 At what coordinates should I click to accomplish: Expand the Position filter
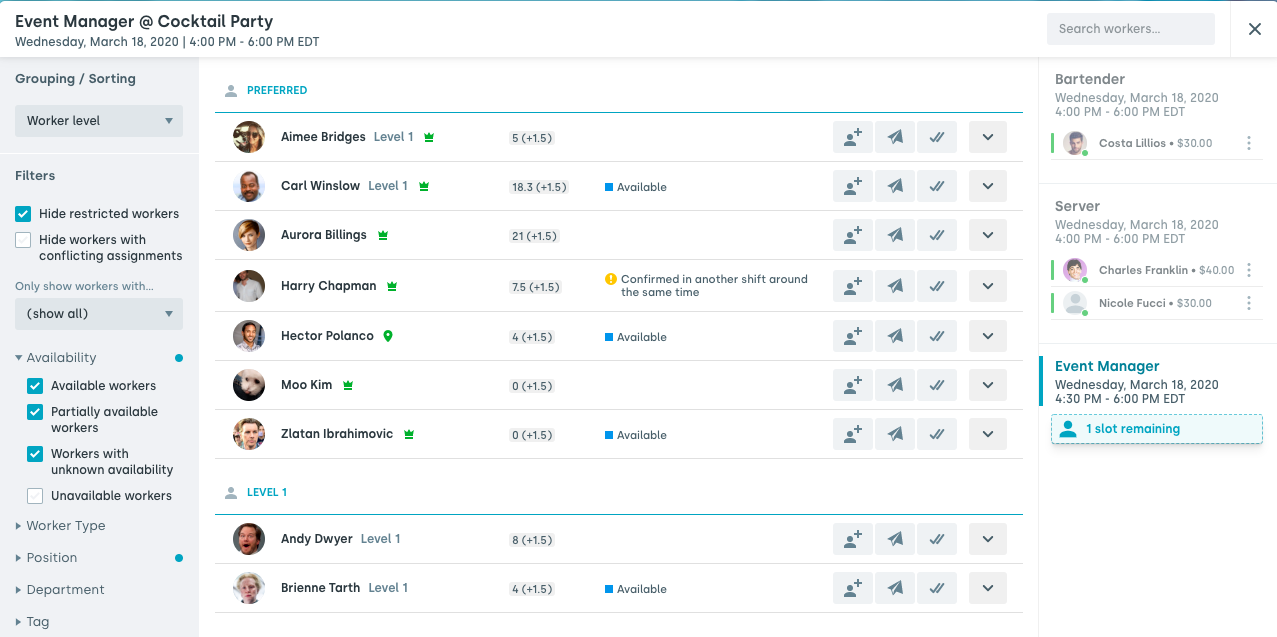pyautogui.click(x=46, y=558)
